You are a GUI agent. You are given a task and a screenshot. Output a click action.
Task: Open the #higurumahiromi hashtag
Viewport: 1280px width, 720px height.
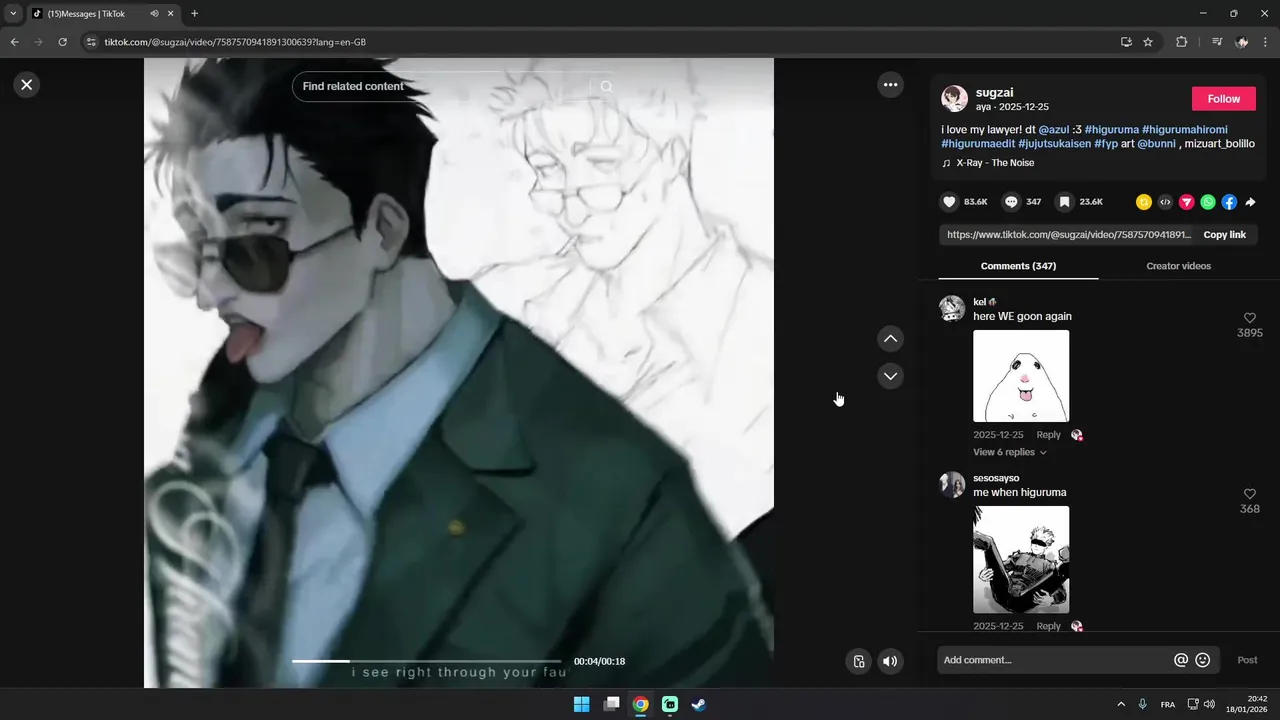(1184, 130)
